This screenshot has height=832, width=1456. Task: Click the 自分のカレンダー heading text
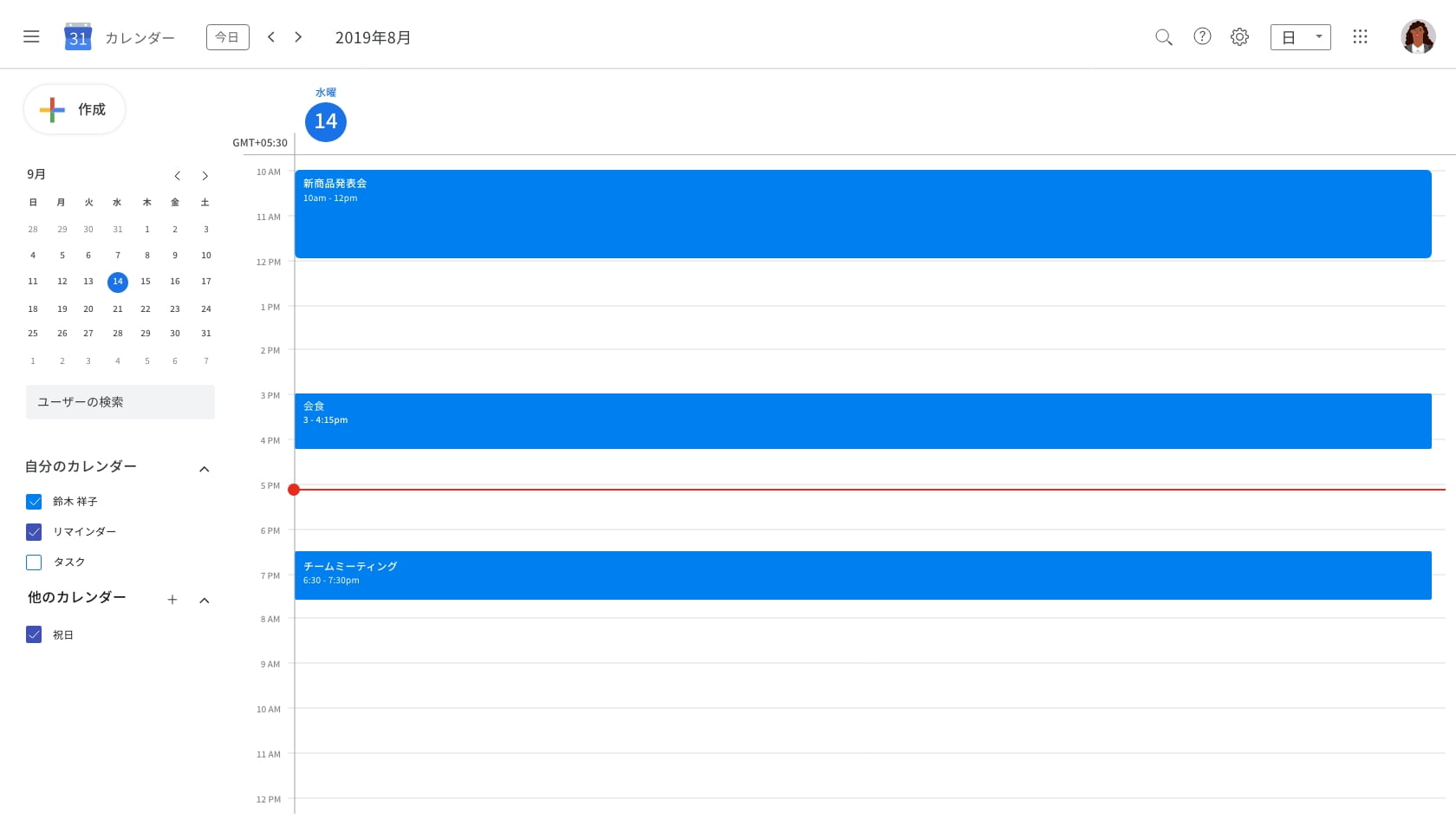(81, 466)
